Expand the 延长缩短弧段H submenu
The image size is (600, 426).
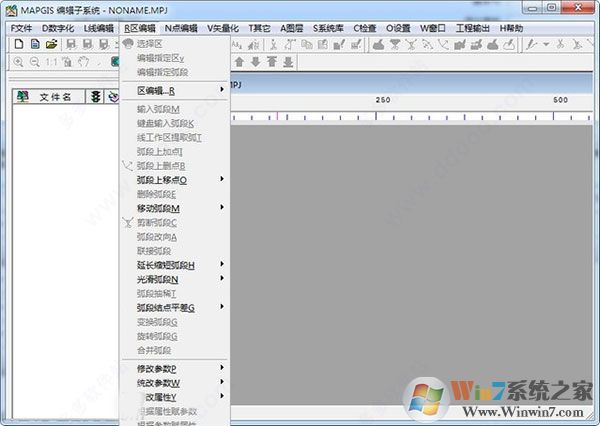click(x=176, y=265)
